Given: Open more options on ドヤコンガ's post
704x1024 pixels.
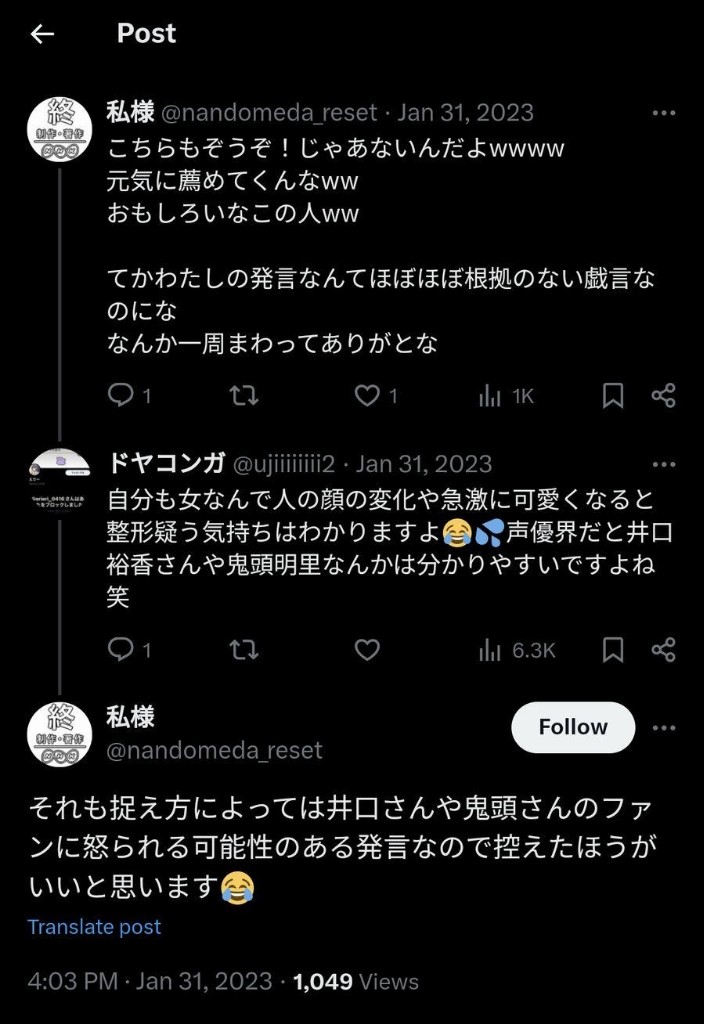Looking at the screenshot, I should tap(663, 464).
